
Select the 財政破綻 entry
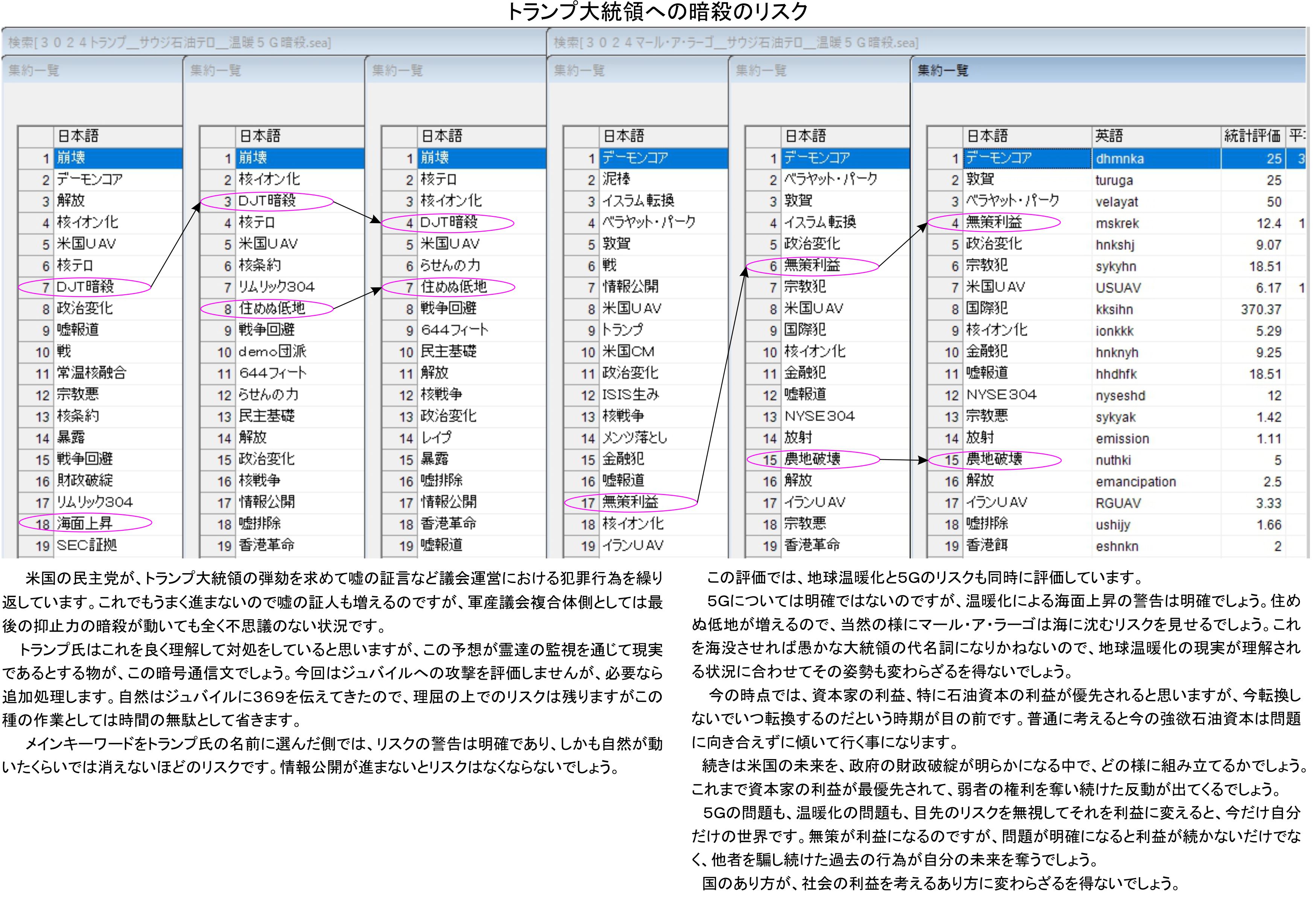pos(85,481)
